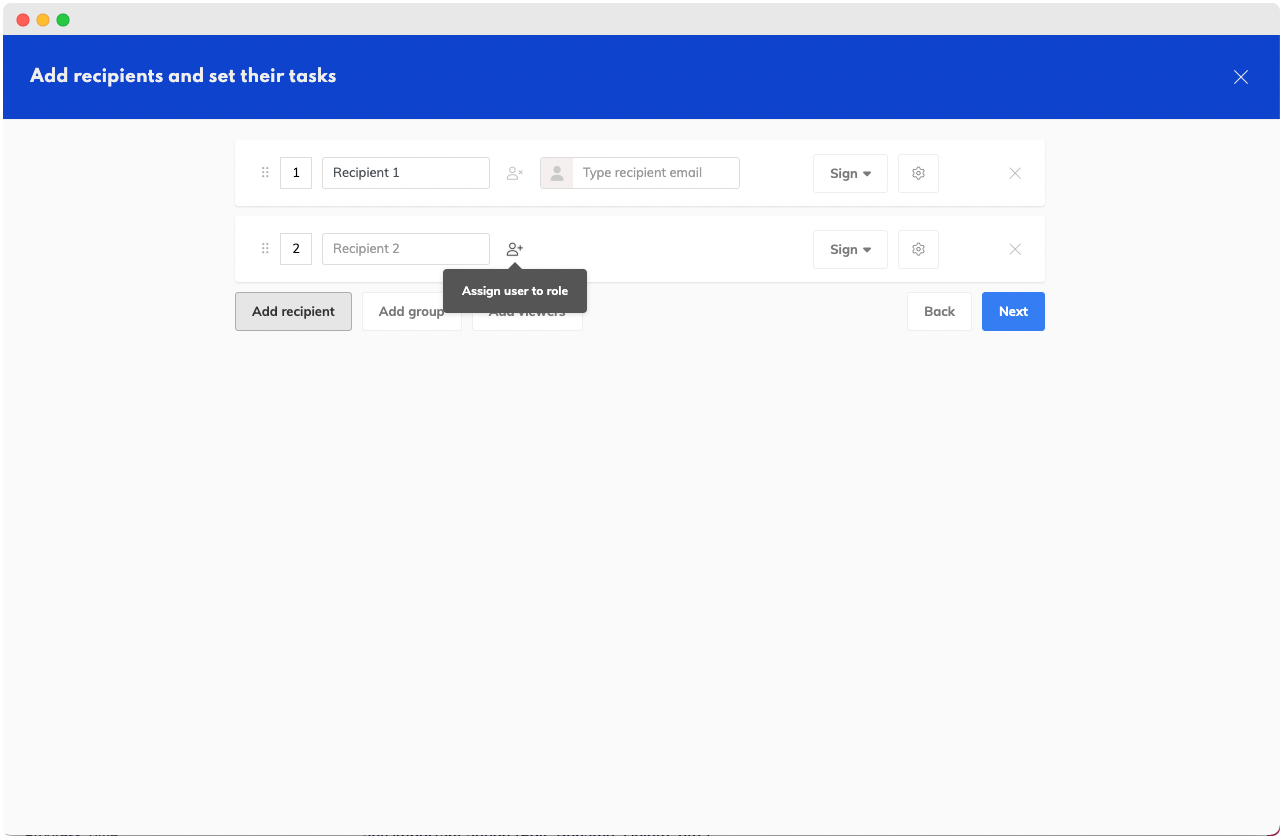Viewport: 1283px width, 839px height.
Task: Remove Recipient 1 with the X icon
Action: (1015, 173)
